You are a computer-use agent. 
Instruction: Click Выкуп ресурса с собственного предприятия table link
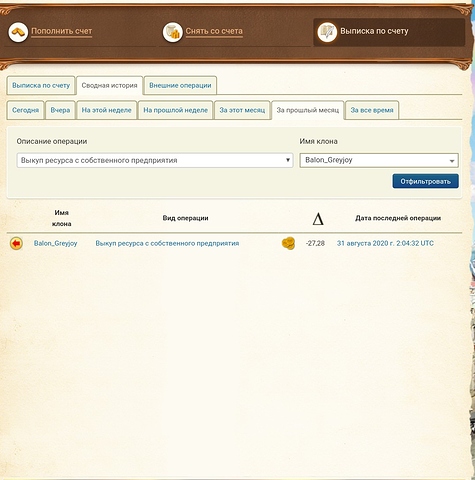tap(167, 243)
